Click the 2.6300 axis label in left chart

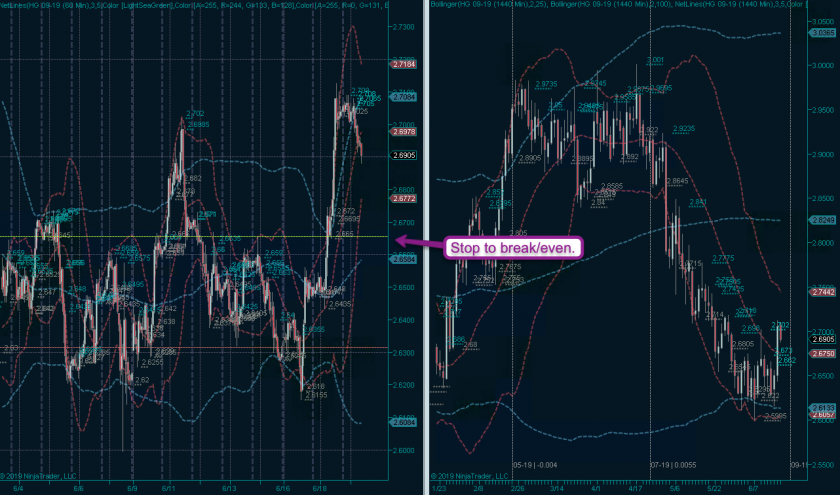[x=404, y=353]
